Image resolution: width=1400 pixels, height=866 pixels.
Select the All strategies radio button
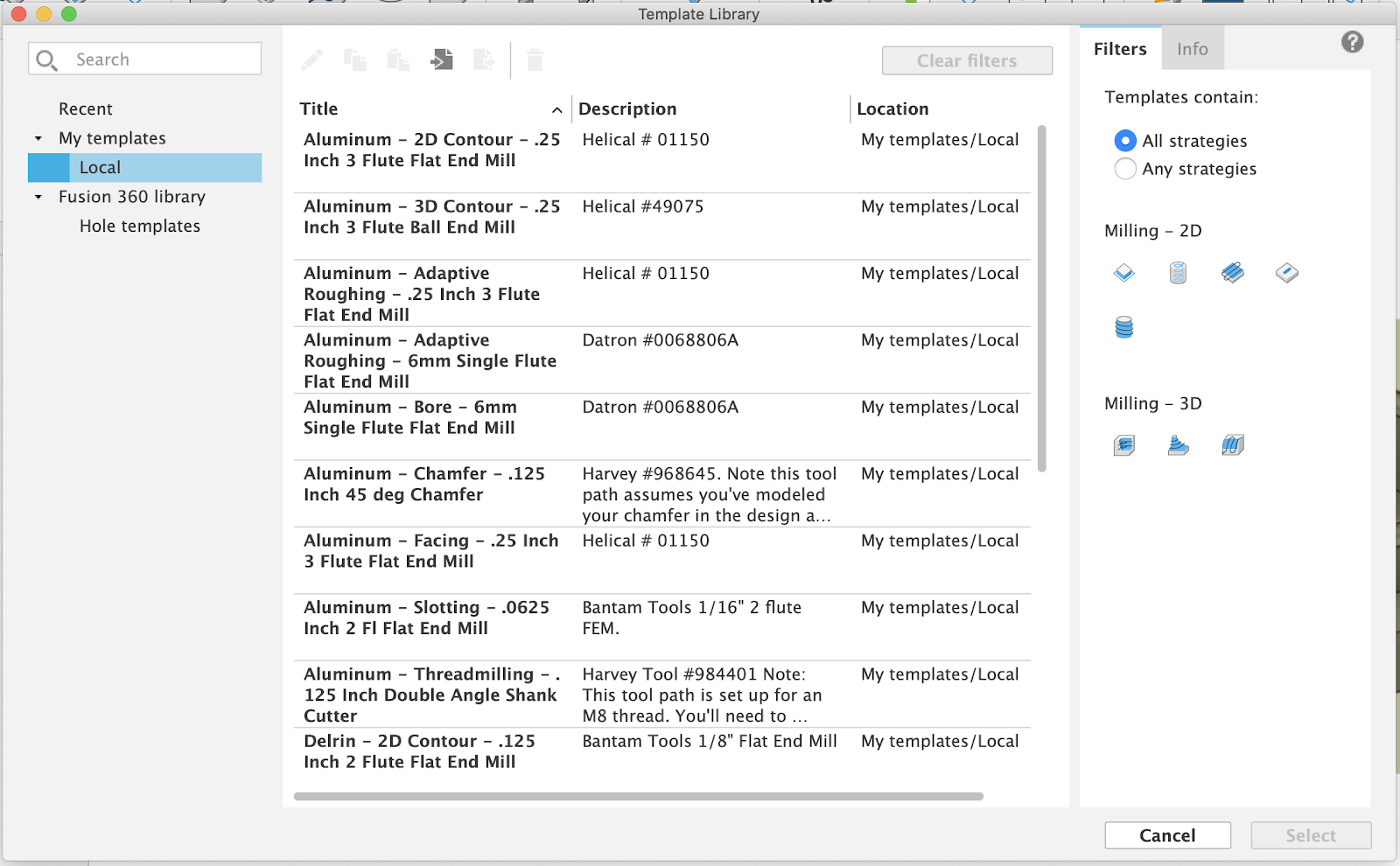pyautogui.click(x=1125, y=141)
